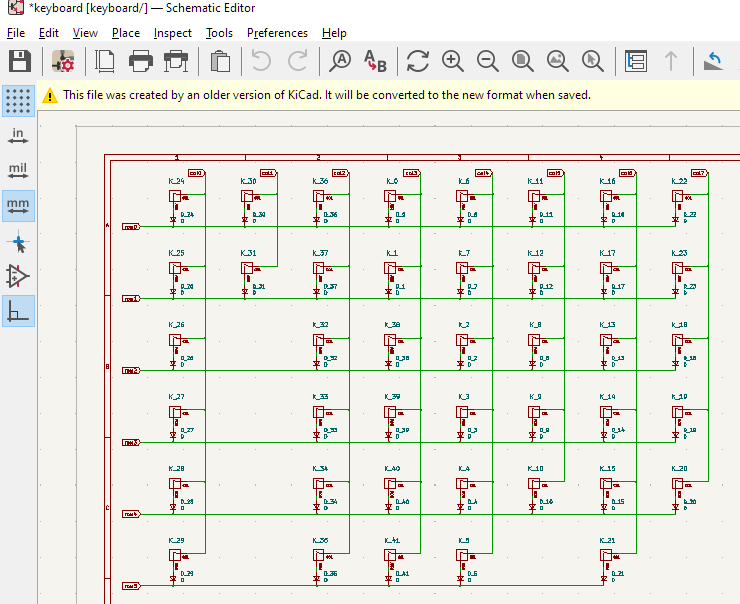Click the Redo arrow icon
Viewport: 740px width, 604px height.
pos(297,61)
